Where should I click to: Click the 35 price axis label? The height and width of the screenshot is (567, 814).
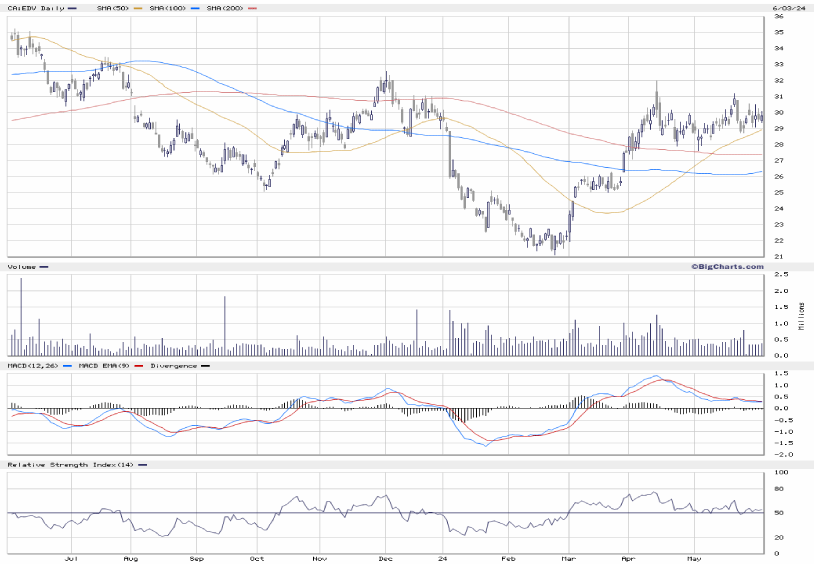click(777, 32)
